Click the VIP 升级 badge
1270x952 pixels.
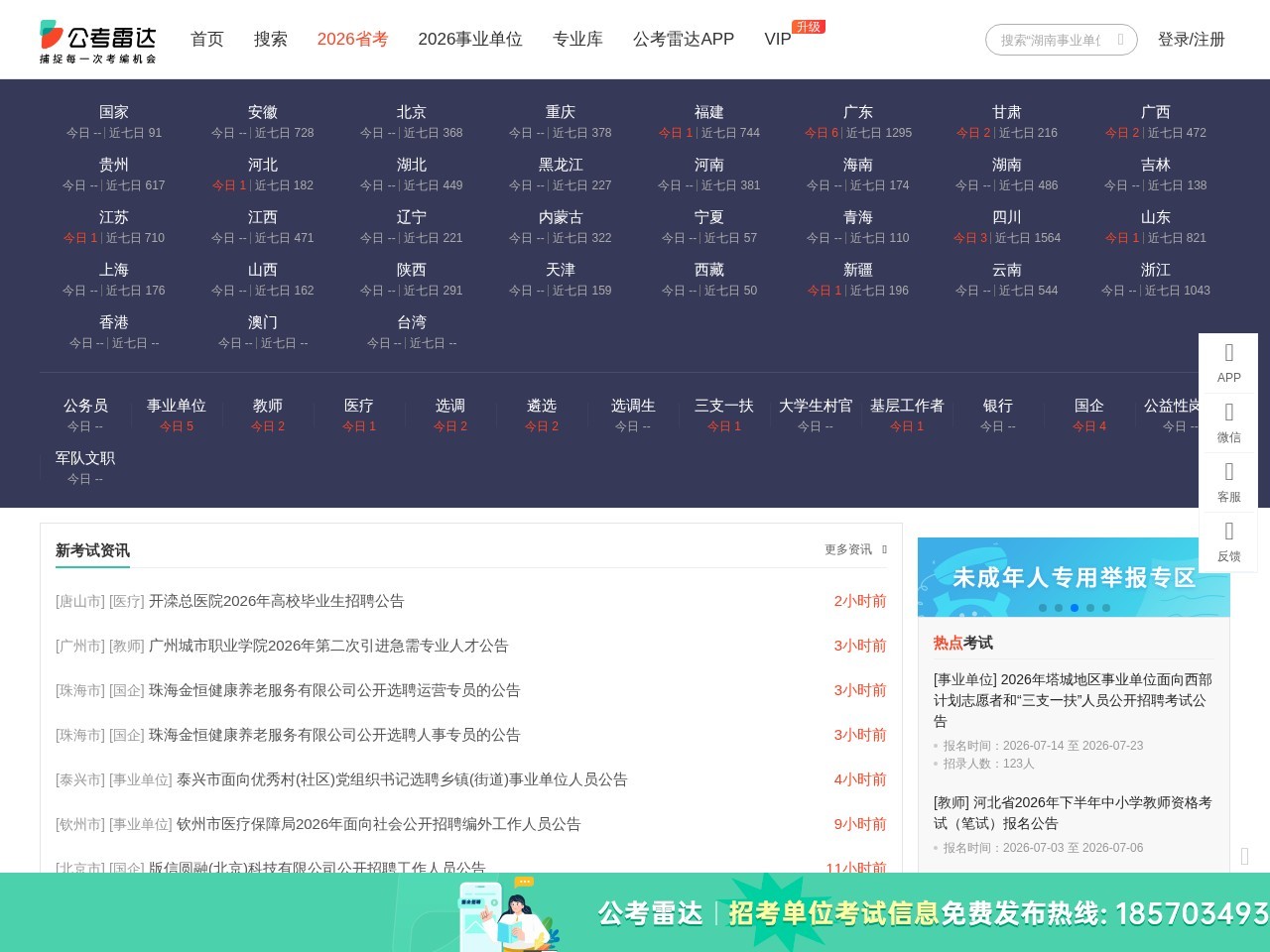click(809, 27)
